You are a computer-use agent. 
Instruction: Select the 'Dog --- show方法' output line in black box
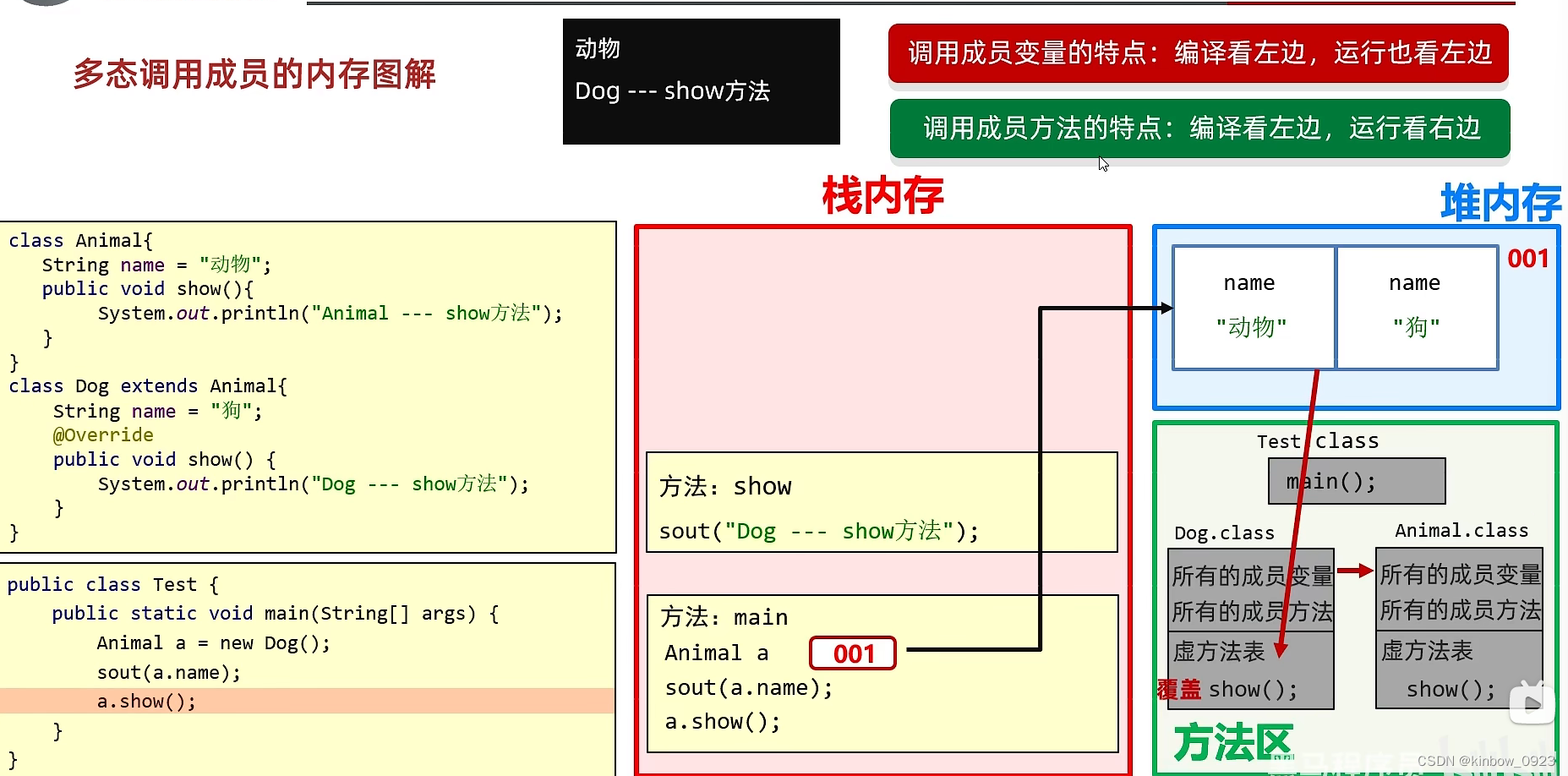pyautogui.click(x=672, y=90)
